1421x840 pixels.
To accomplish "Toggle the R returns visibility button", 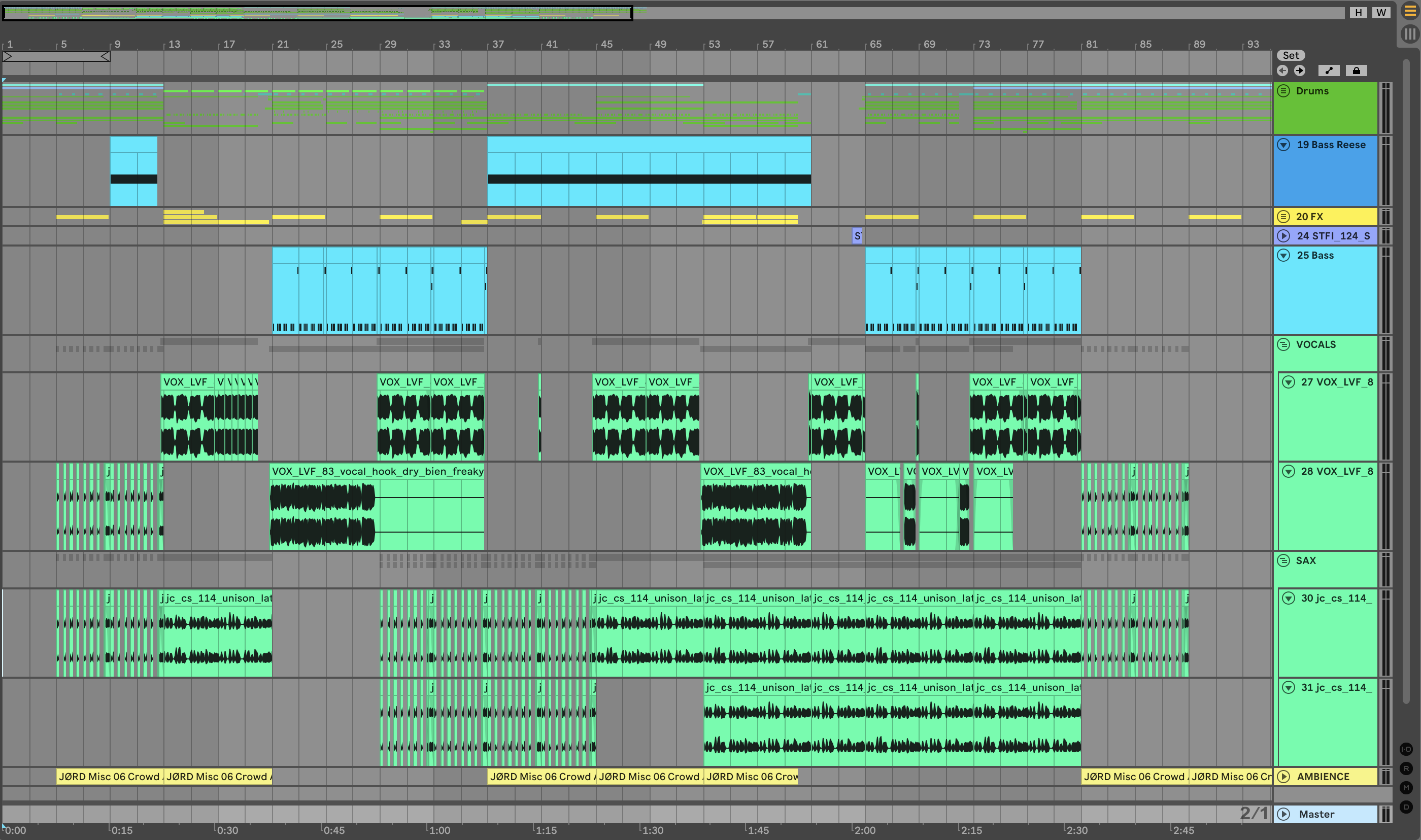I will tap(1406, 768).
